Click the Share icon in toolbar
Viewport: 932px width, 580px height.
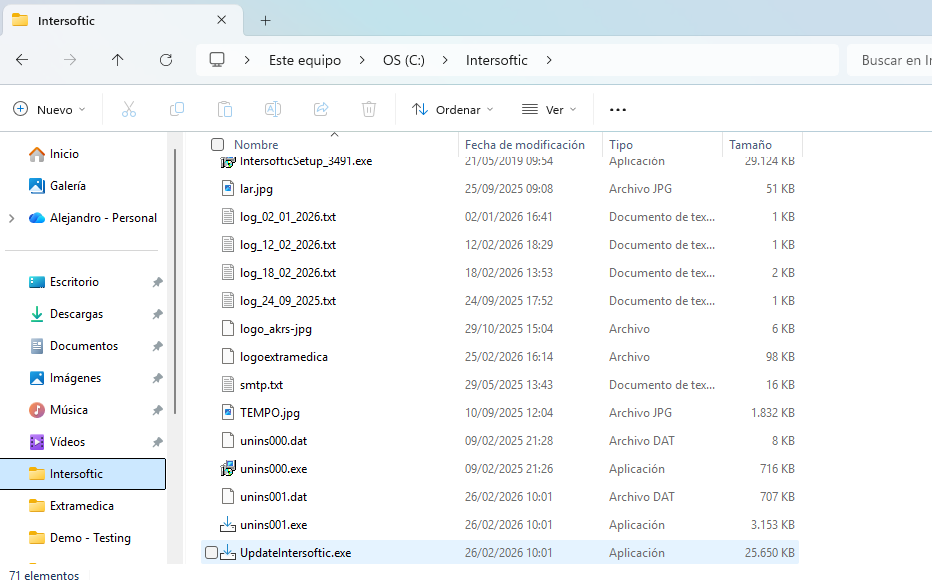(x=321, y=109)
